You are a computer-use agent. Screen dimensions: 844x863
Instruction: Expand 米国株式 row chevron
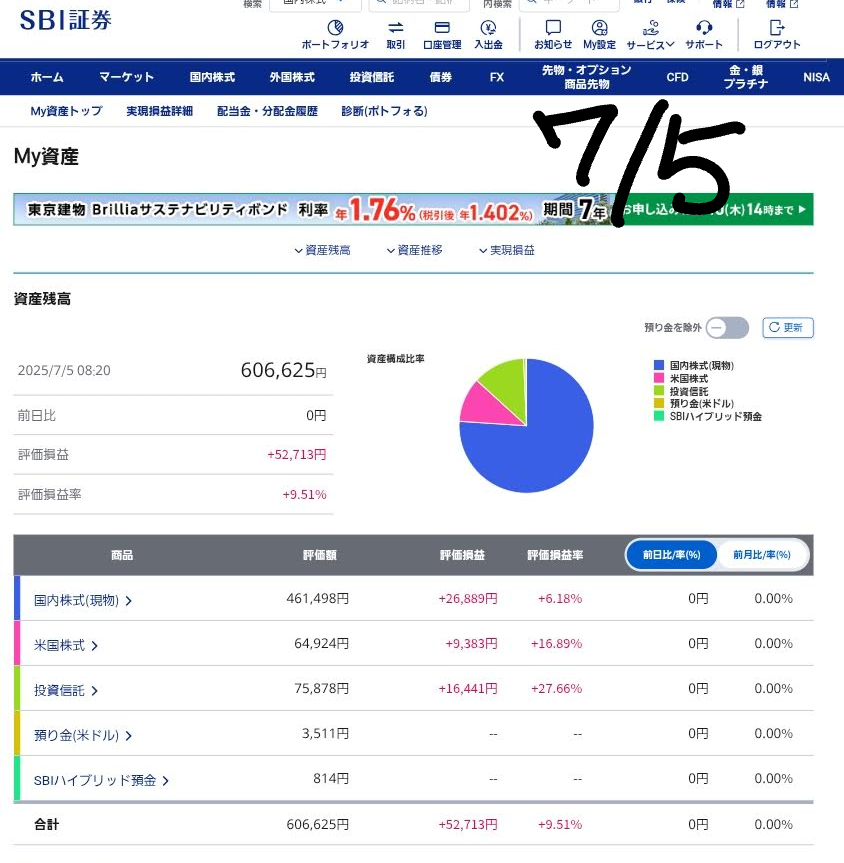[x=94, y=646]
